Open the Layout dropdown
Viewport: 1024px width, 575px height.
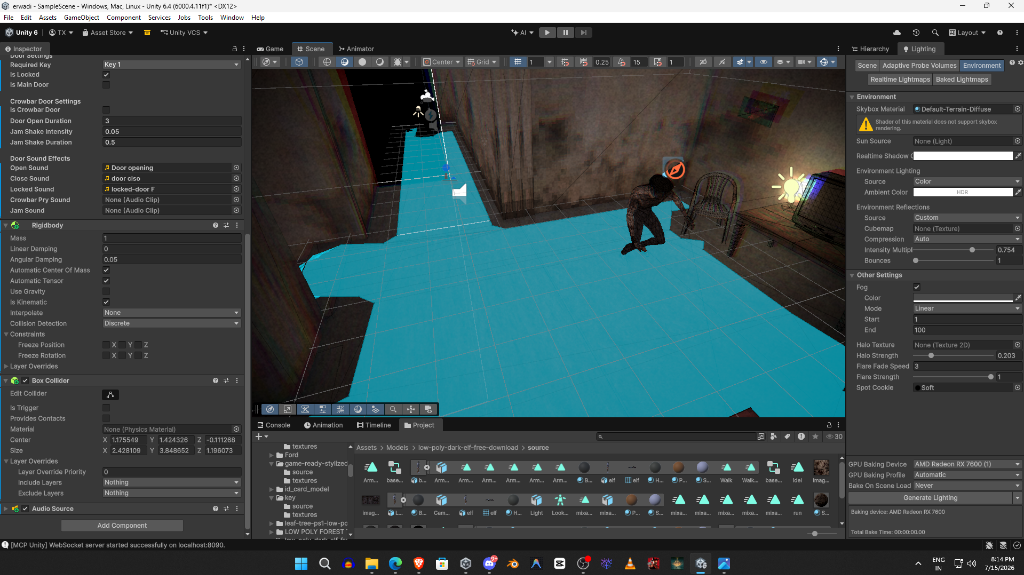(967, 32)
